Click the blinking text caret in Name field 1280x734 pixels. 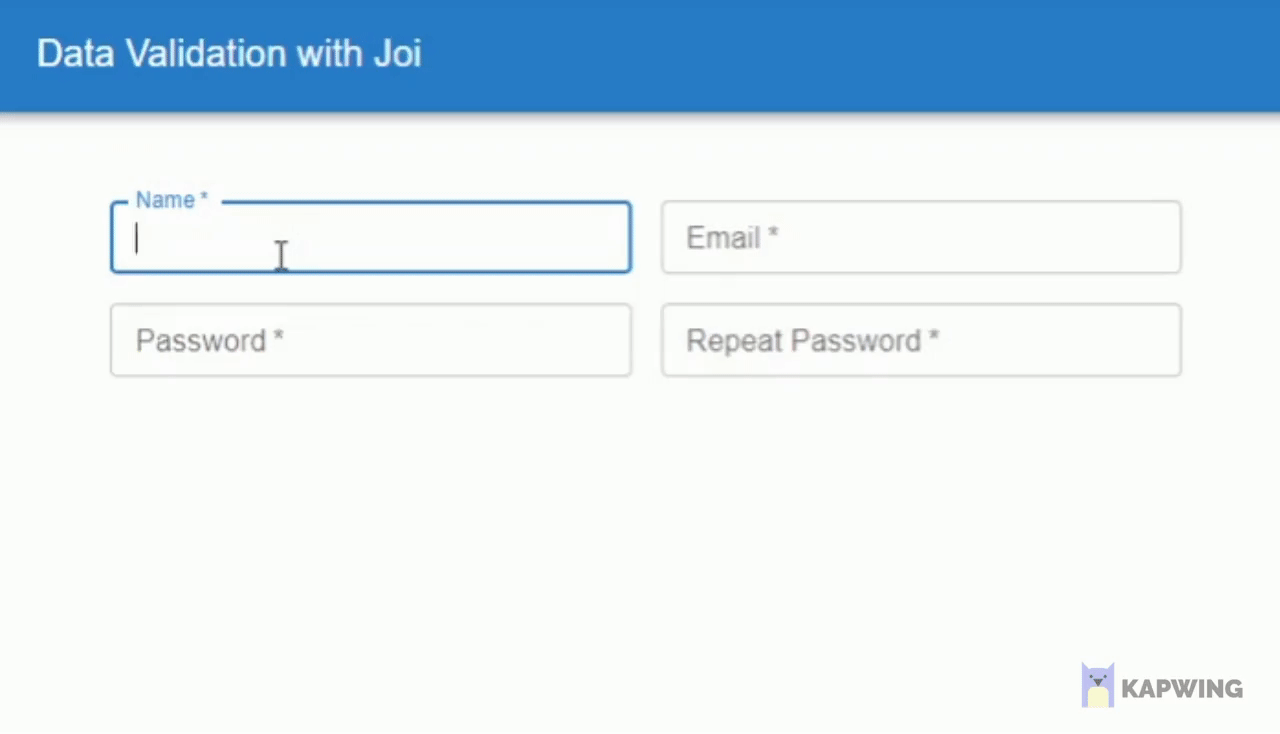[x=137, y=238]
